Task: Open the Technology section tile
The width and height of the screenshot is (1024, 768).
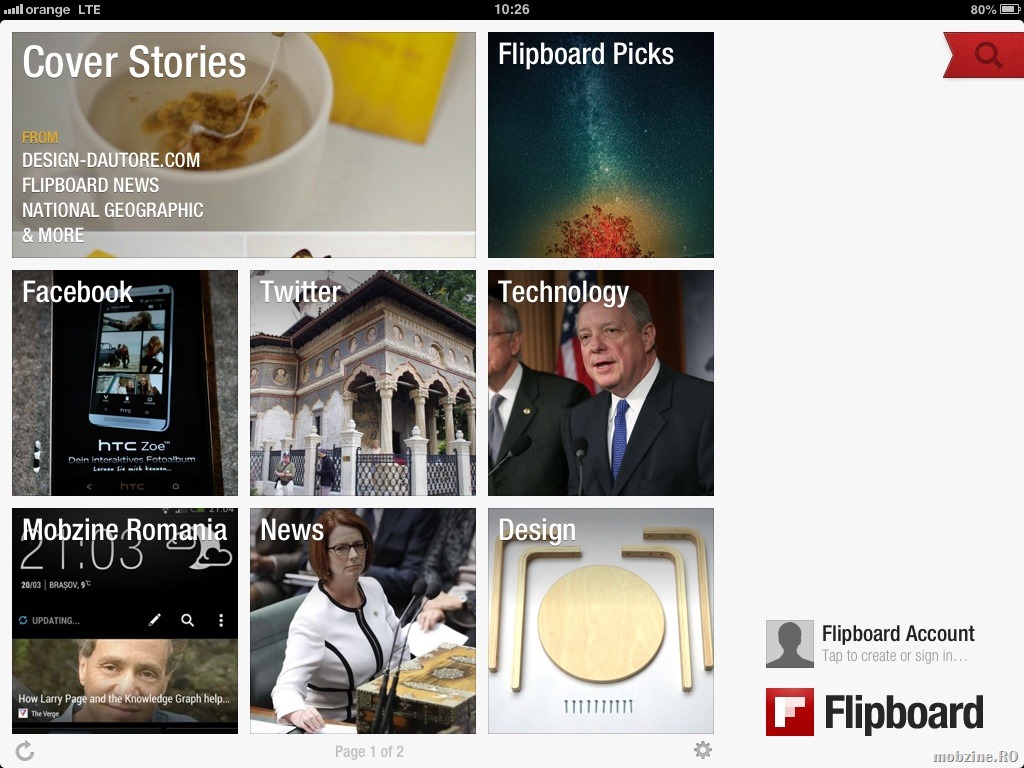Action: tap(601, 383)
